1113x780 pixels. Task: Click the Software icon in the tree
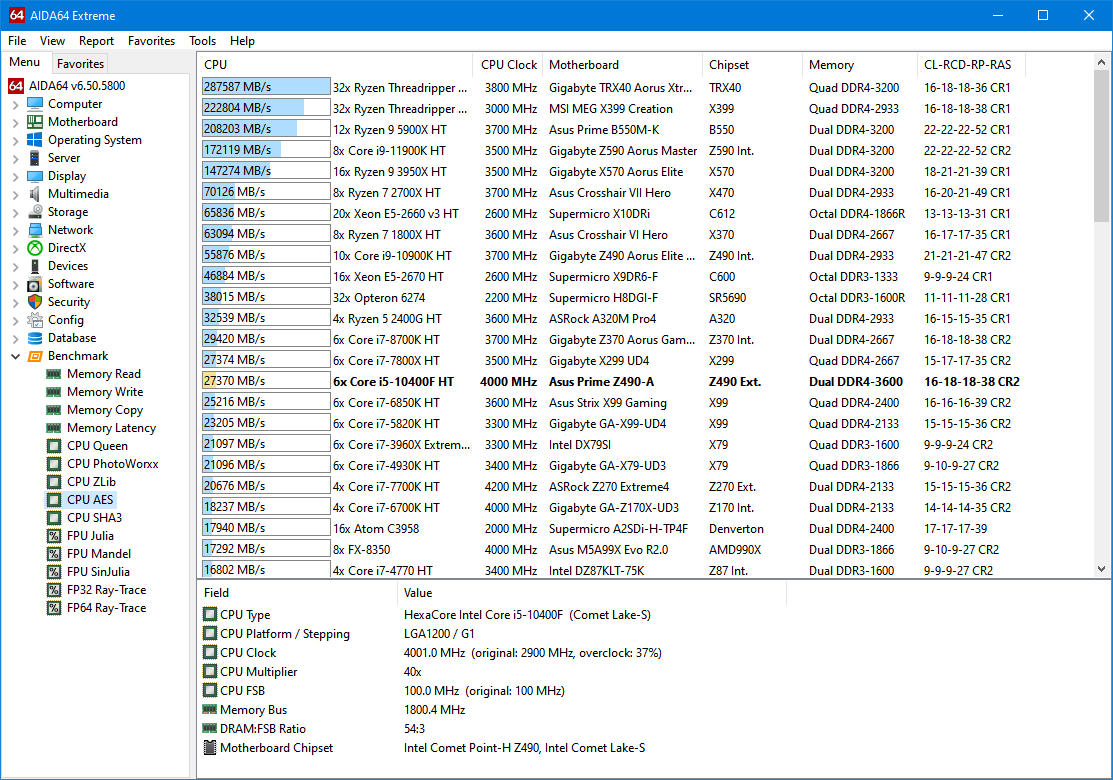tap(35, 284)
